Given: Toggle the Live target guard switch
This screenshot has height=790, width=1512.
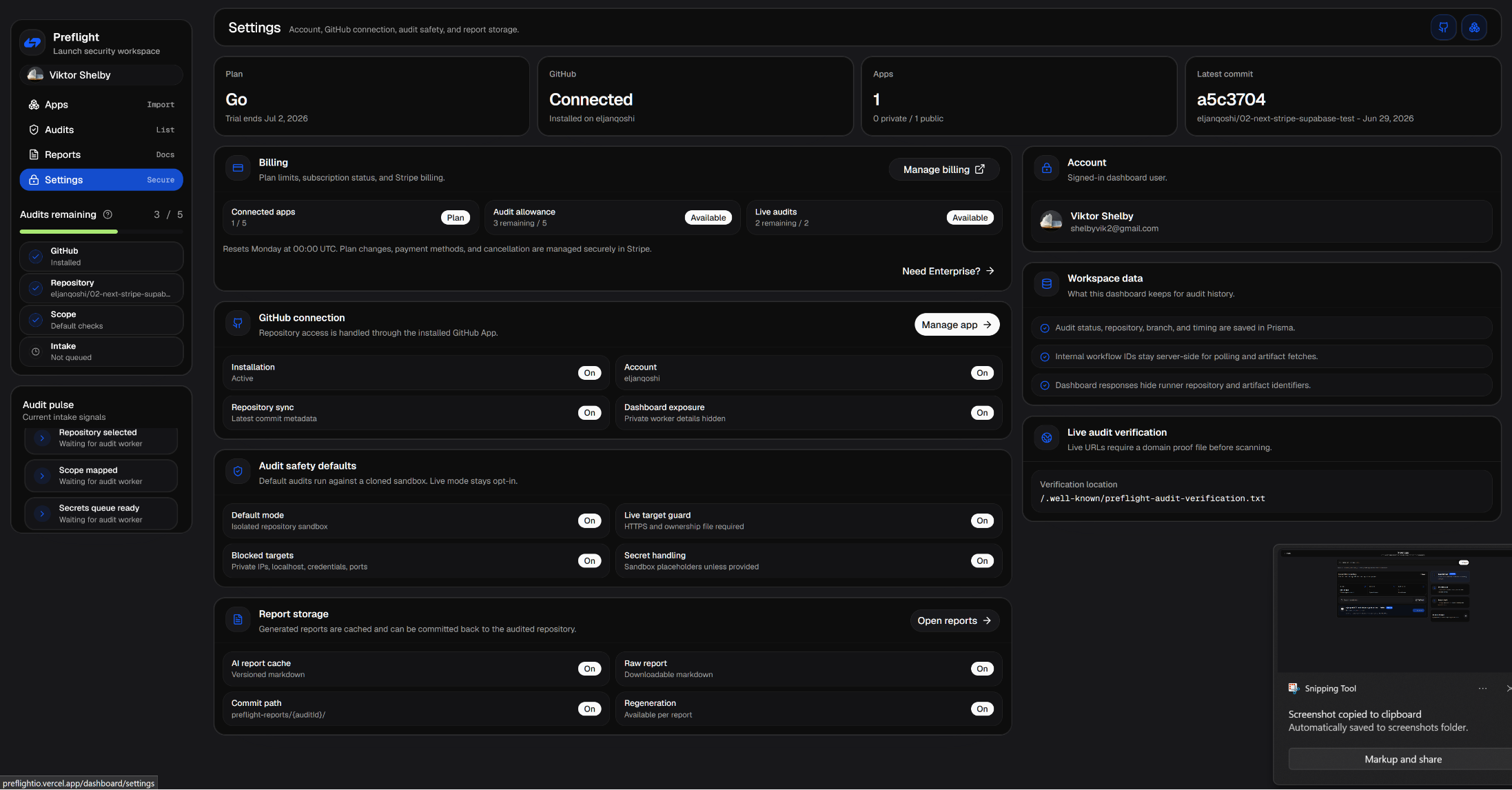Looking at the screenshot, I should point(982,520).
